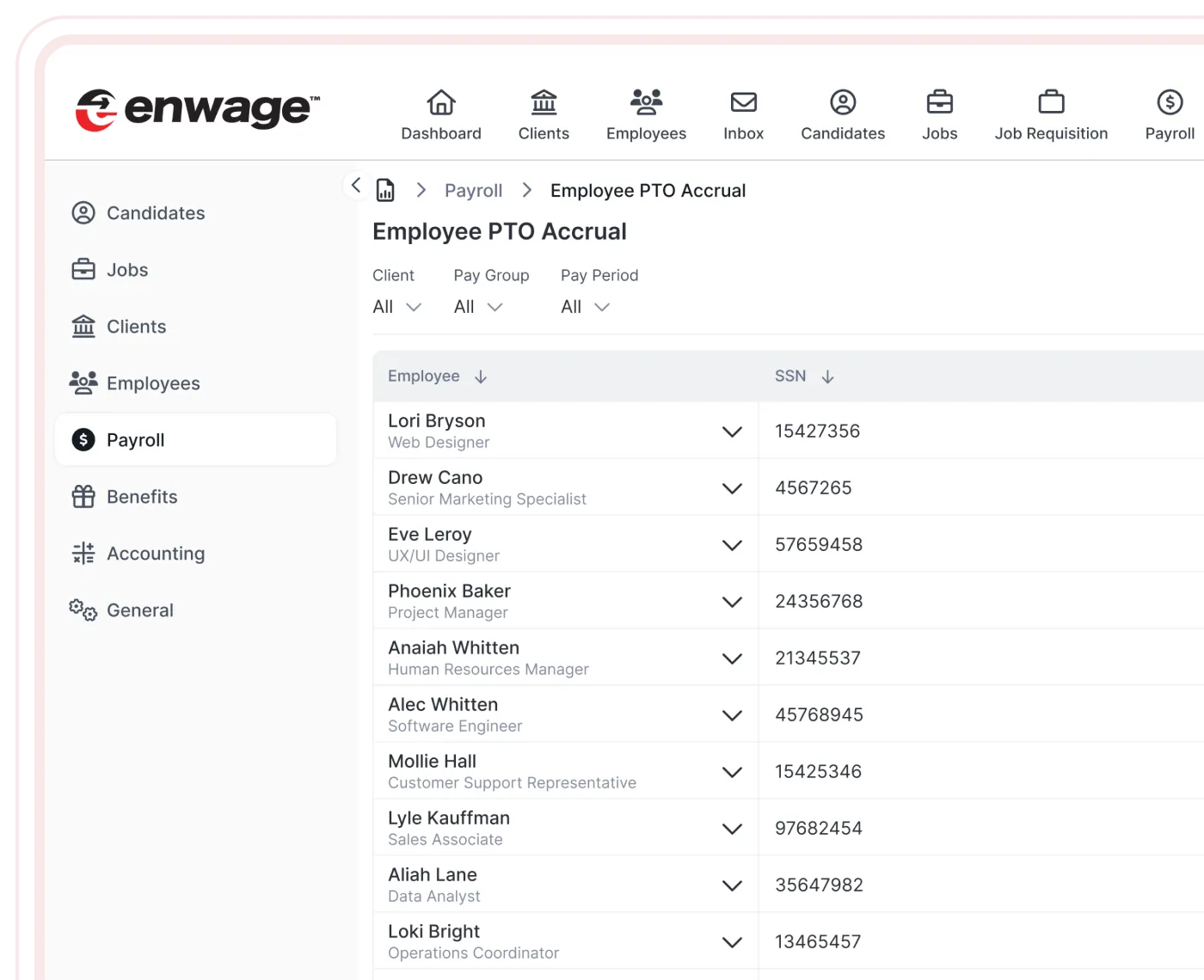Screen dimensions: 1204x980
Task: Expand the Lori Bryson row
Action: click(732, 432)
